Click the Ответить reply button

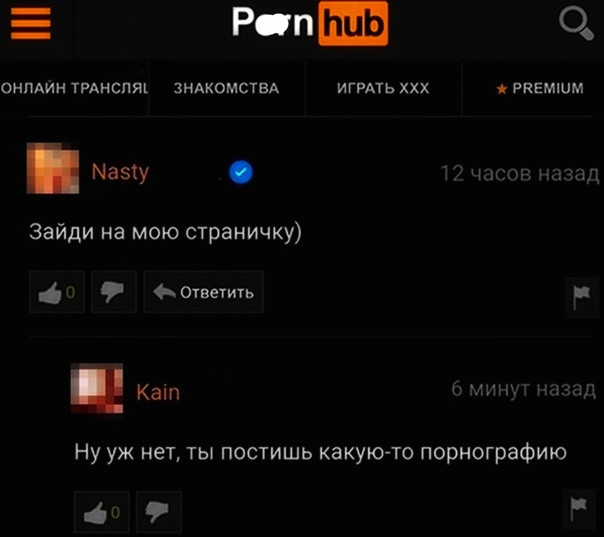pos(203,292)
